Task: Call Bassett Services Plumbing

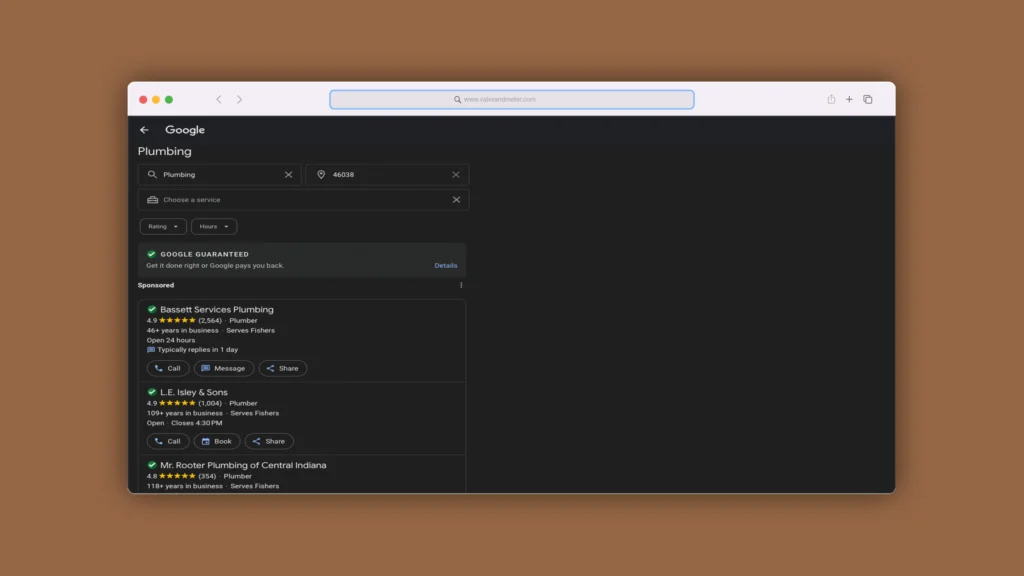Action: point(168,368)
